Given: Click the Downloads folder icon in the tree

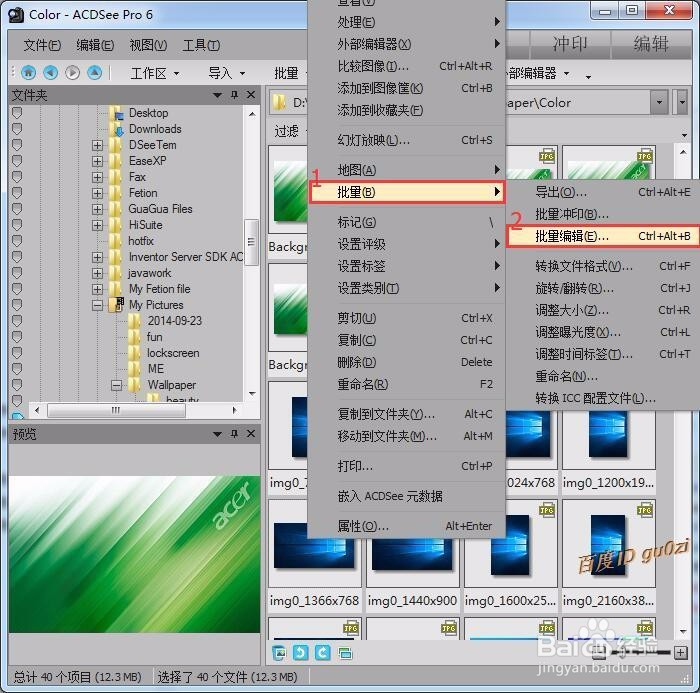Looking at the screenshot, I should pos(117,129).
